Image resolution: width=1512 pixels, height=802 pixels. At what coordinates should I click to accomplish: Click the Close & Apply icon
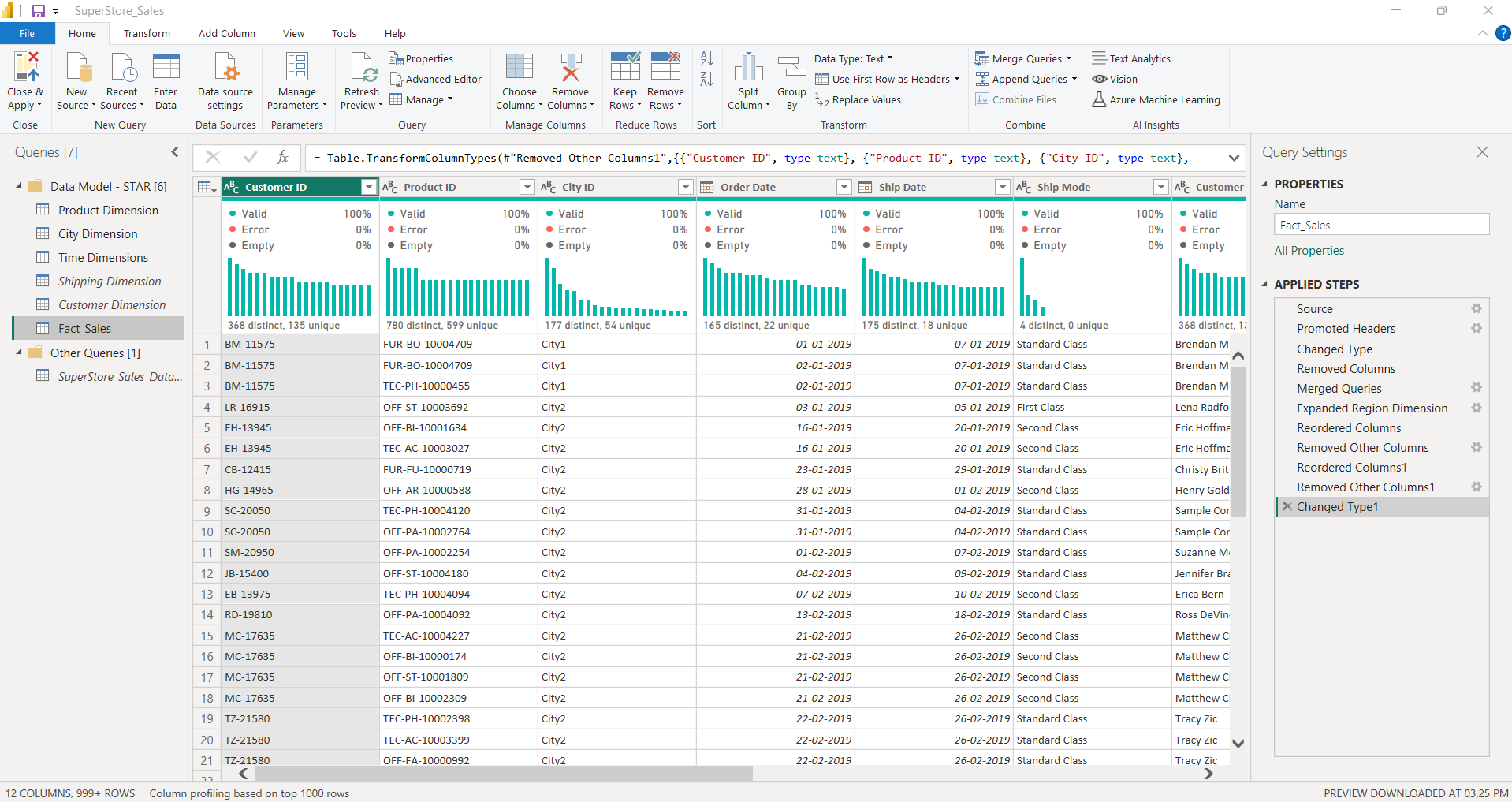click(x=26, y=67)
